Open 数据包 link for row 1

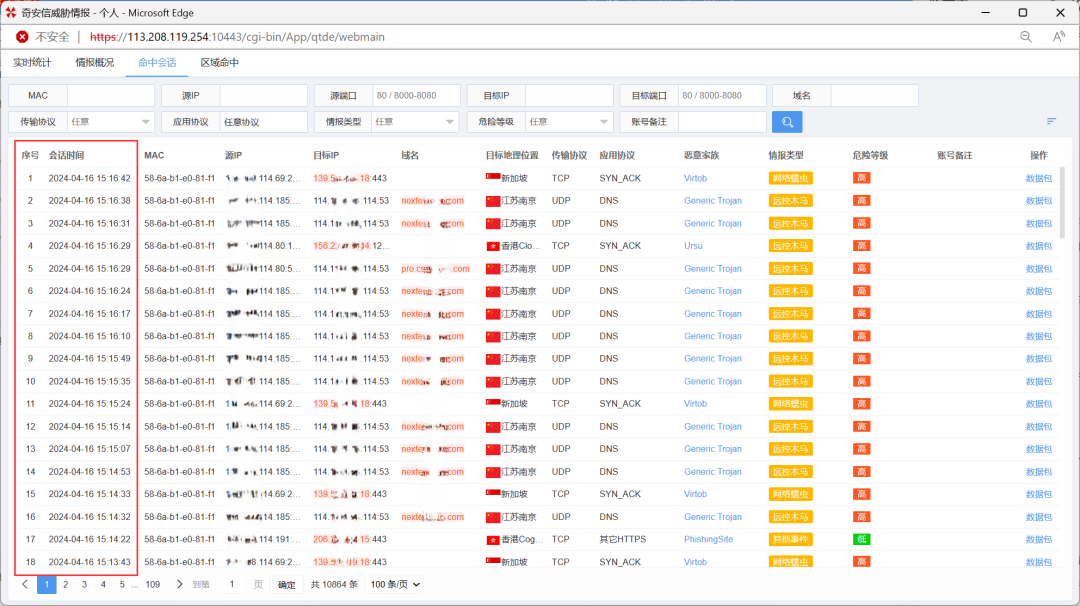(x=1039, y=178)
